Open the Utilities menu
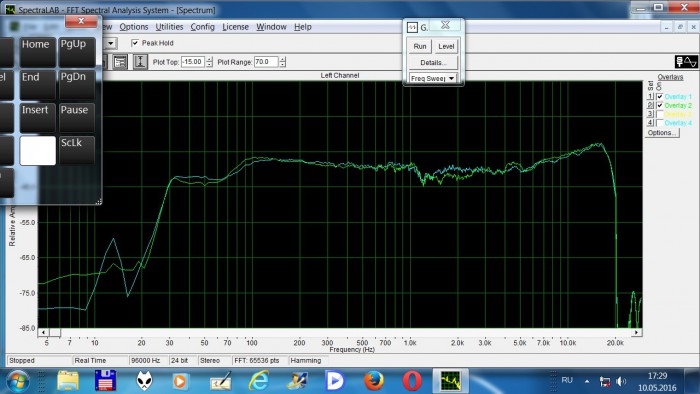Image resolution: width=700 pixels, height=394 pixels. tap(169, 27)
